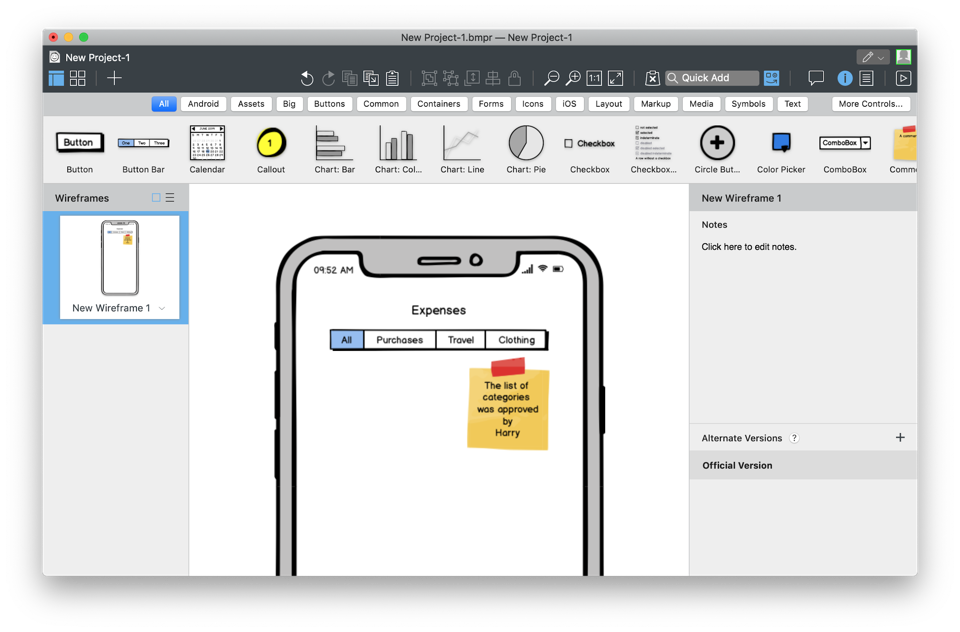Click the plus icon to add wireframe

(115, 78)
